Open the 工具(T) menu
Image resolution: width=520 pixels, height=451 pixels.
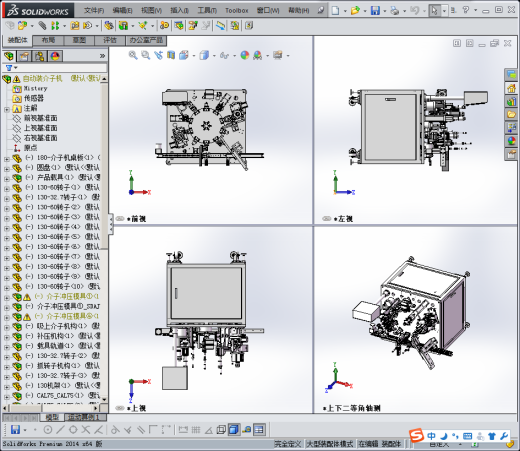click(207, 11)
